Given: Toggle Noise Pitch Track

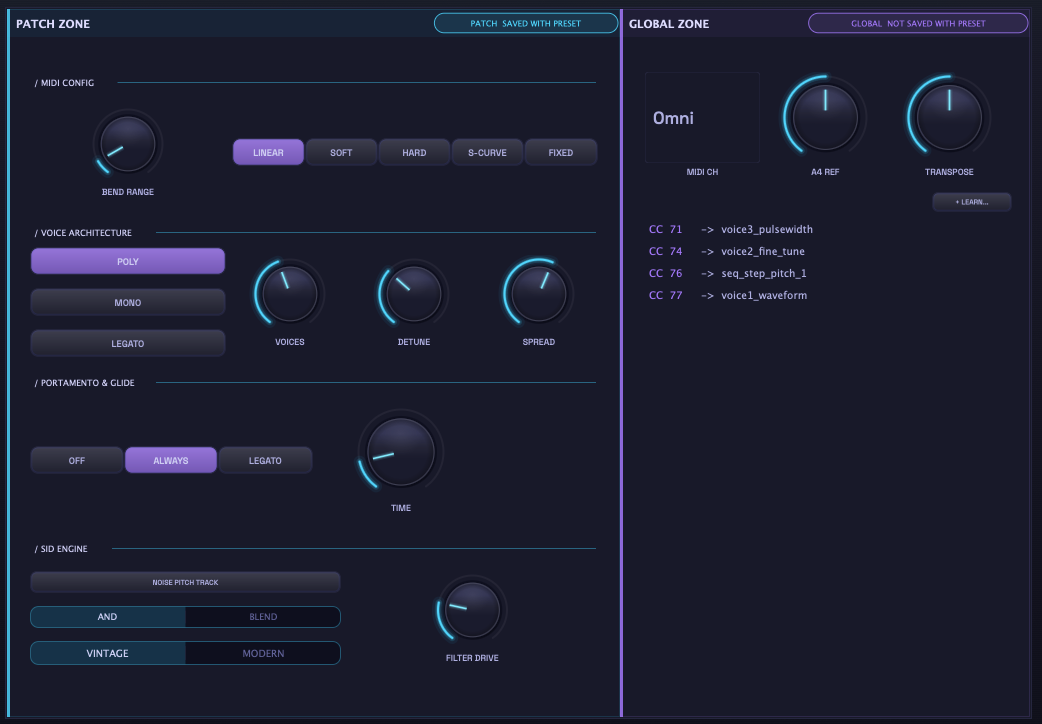Looking at the screenshot, I should click(x=185, y=582).
